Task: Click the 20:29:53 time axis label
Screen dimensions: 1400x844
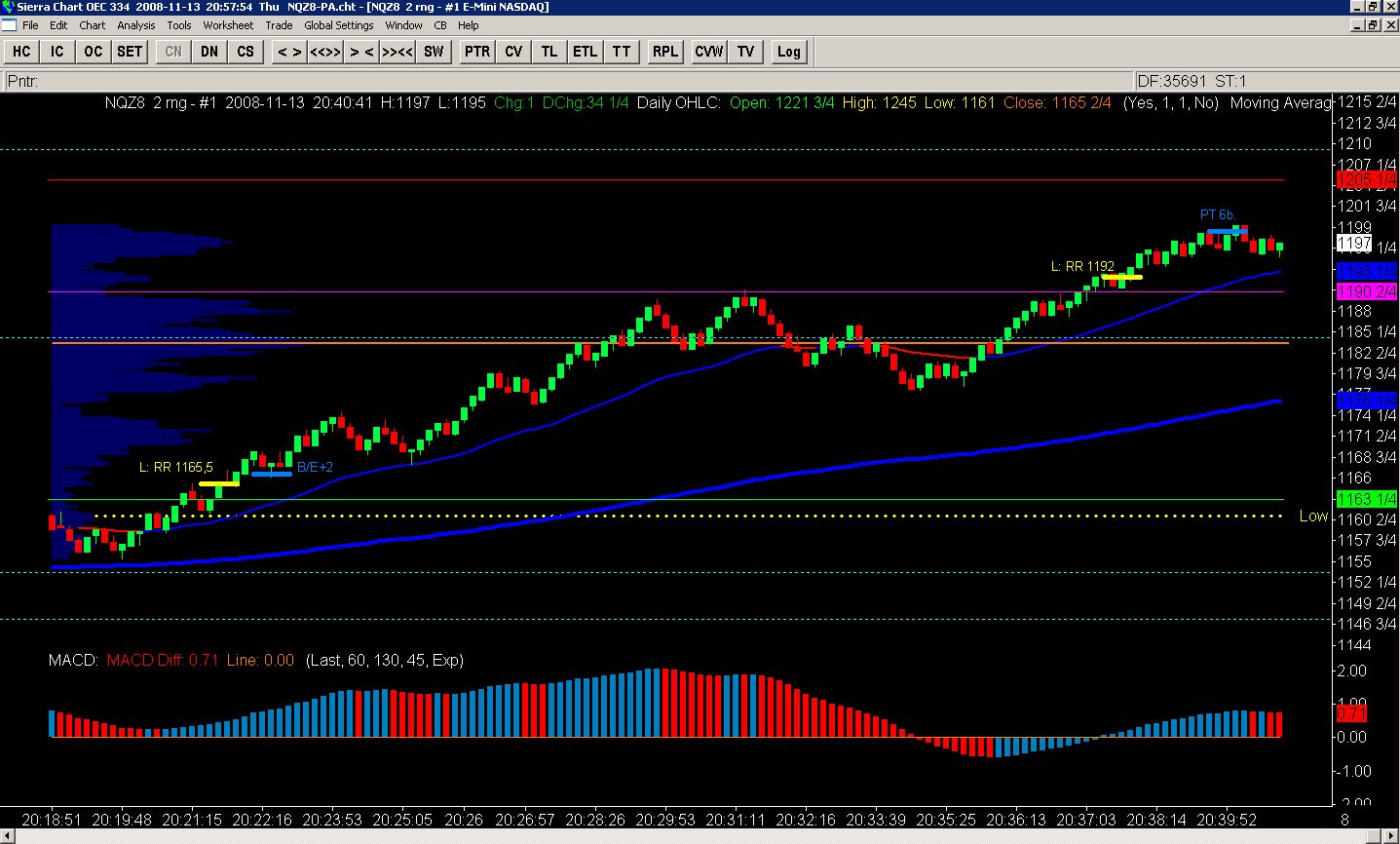Action: tap(664, 820)
